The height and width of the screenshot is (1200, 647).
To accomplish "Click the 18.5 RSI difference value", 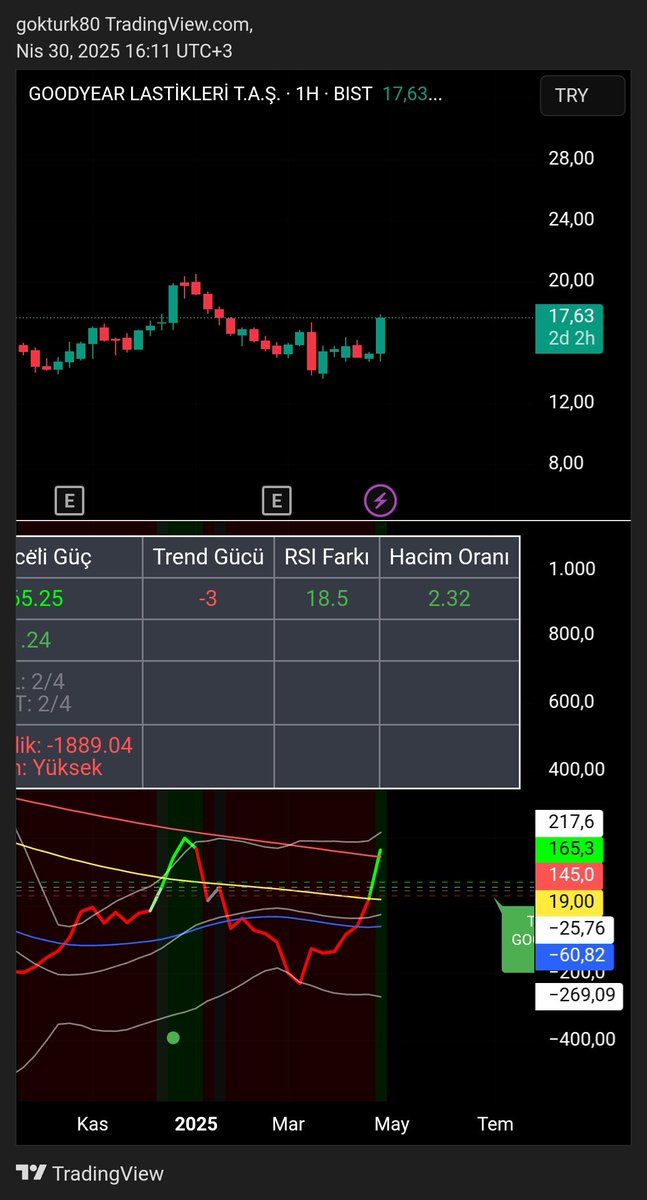I will pos(326,599).
